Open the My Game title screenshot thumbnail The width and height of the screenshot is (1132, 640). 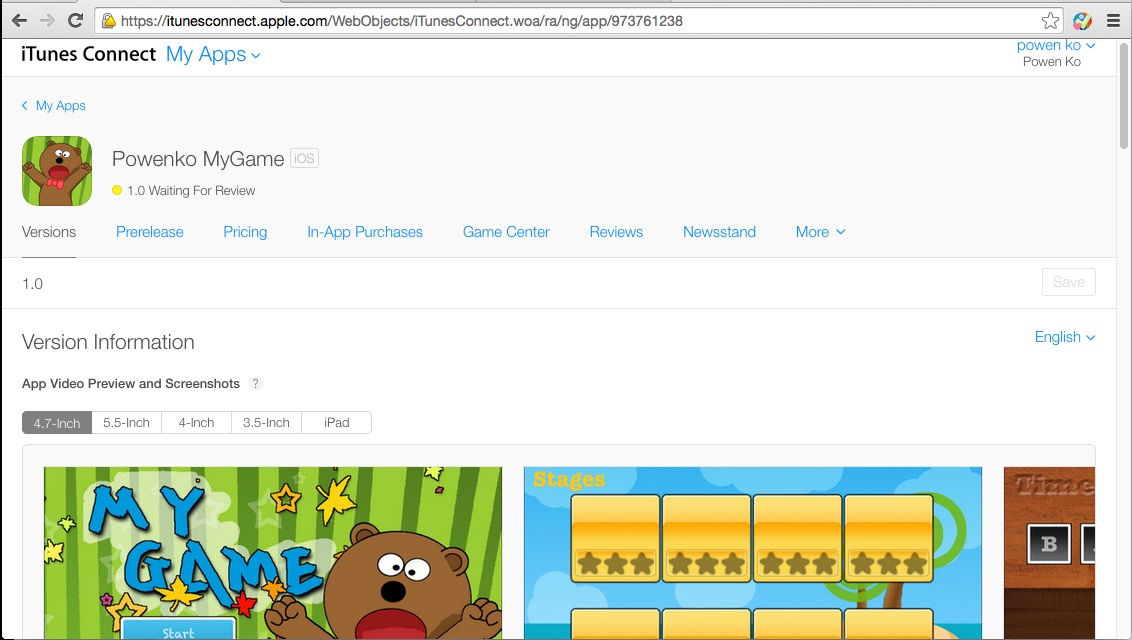tap(273, 553)
